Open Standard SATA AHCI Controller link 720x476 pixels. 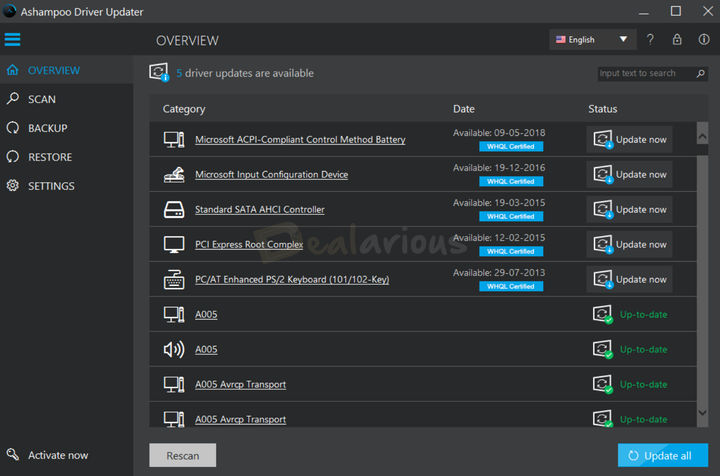260,209
